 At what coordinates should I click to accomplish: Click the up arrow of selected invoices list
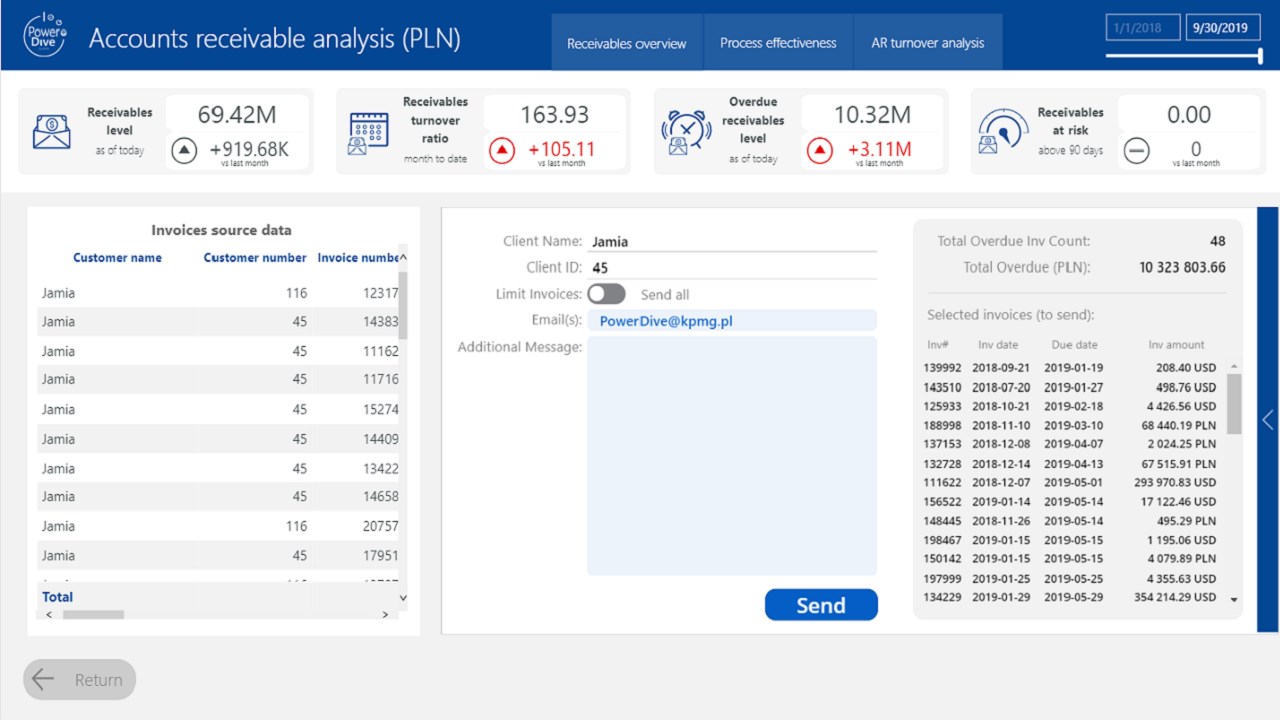pos(1234,367)
